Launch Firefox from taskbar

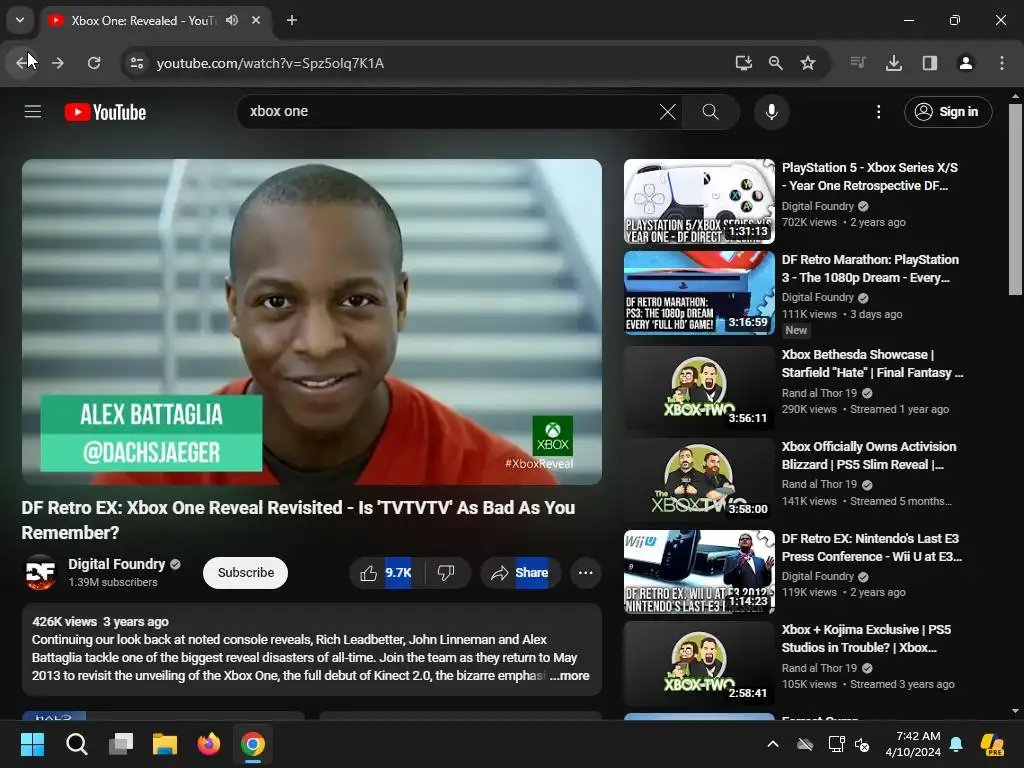[x=209, y=744]
